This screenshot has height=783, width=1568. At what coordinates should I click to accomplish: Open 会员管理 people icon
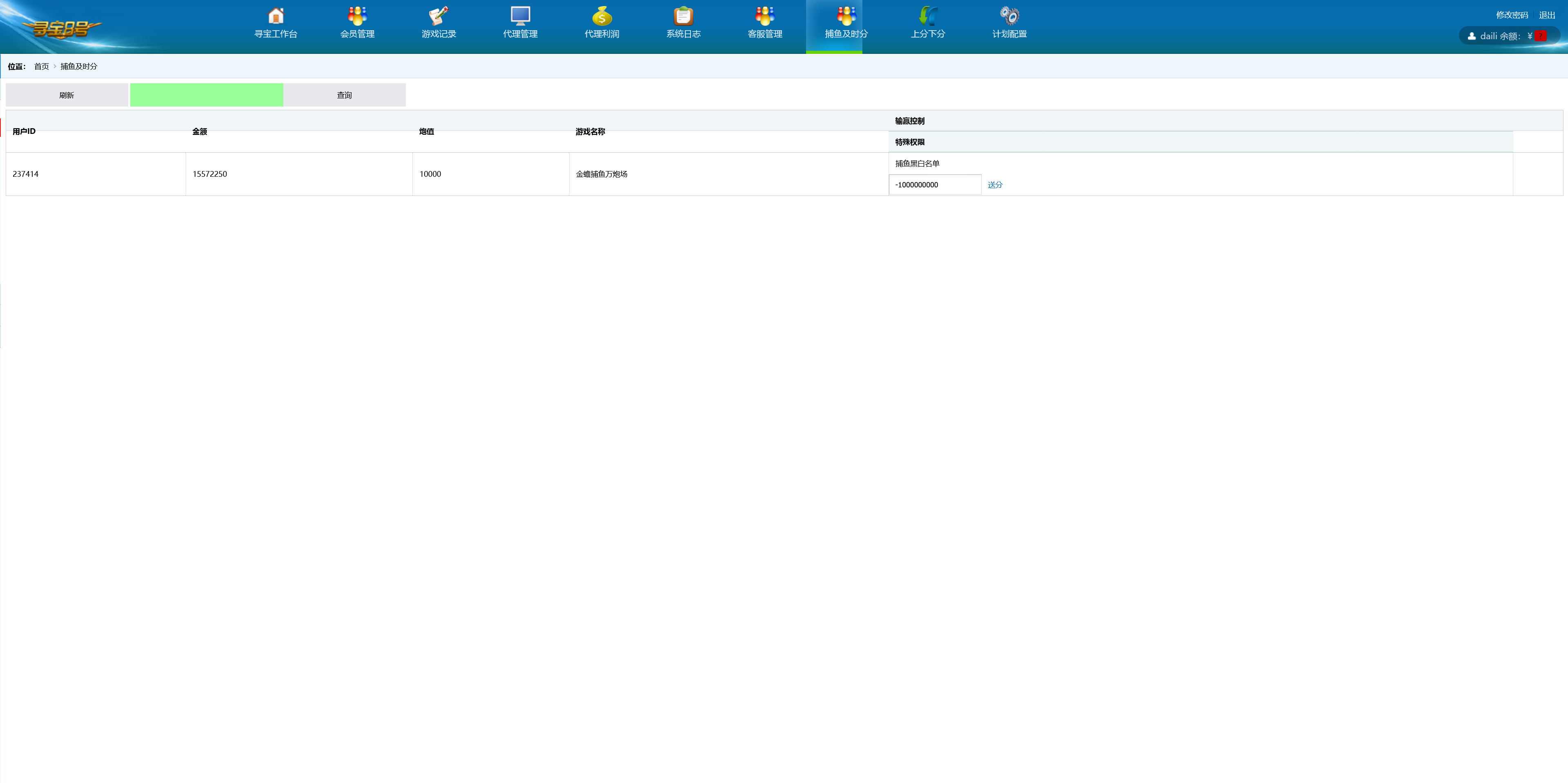(357, 15)
